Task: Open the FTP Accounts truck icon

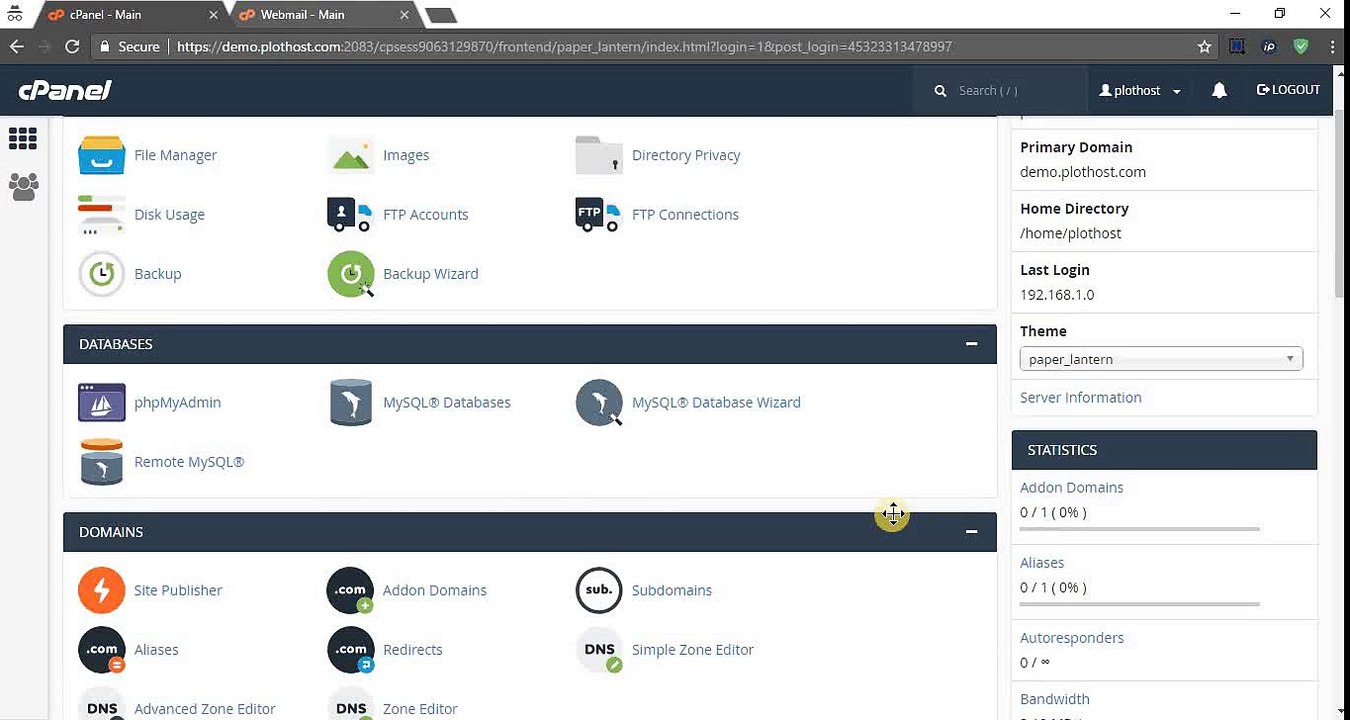Action: pos(351,214)
